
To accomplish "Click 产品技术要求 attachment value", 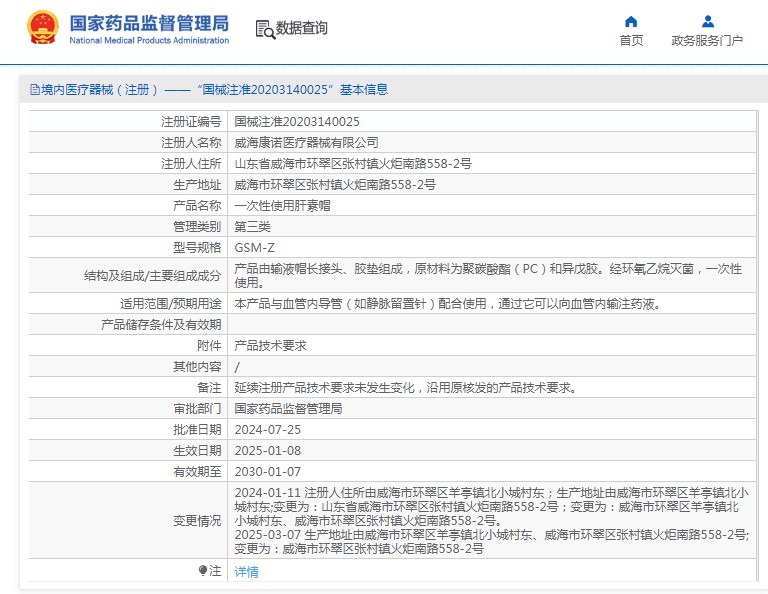I will point(270,346).
